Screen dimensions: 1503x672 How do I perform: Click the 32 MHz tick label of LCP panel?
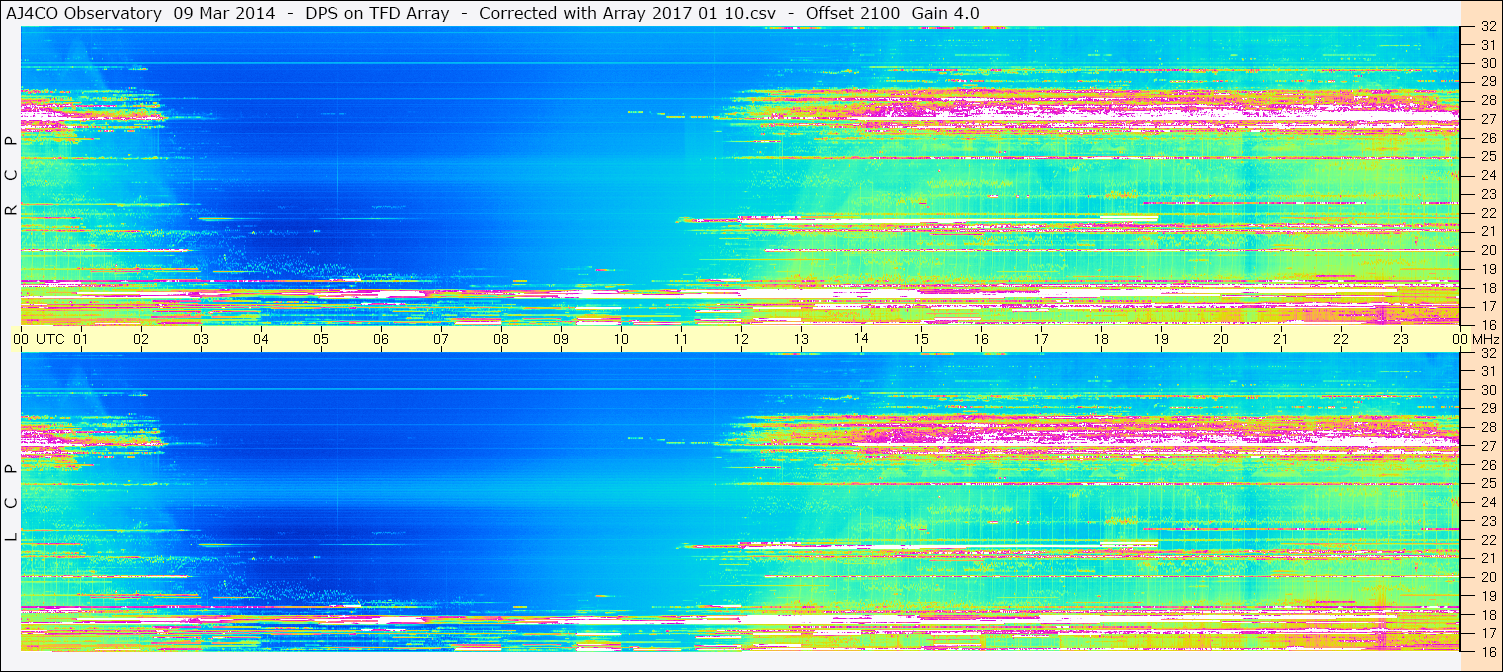(1487, 353)
